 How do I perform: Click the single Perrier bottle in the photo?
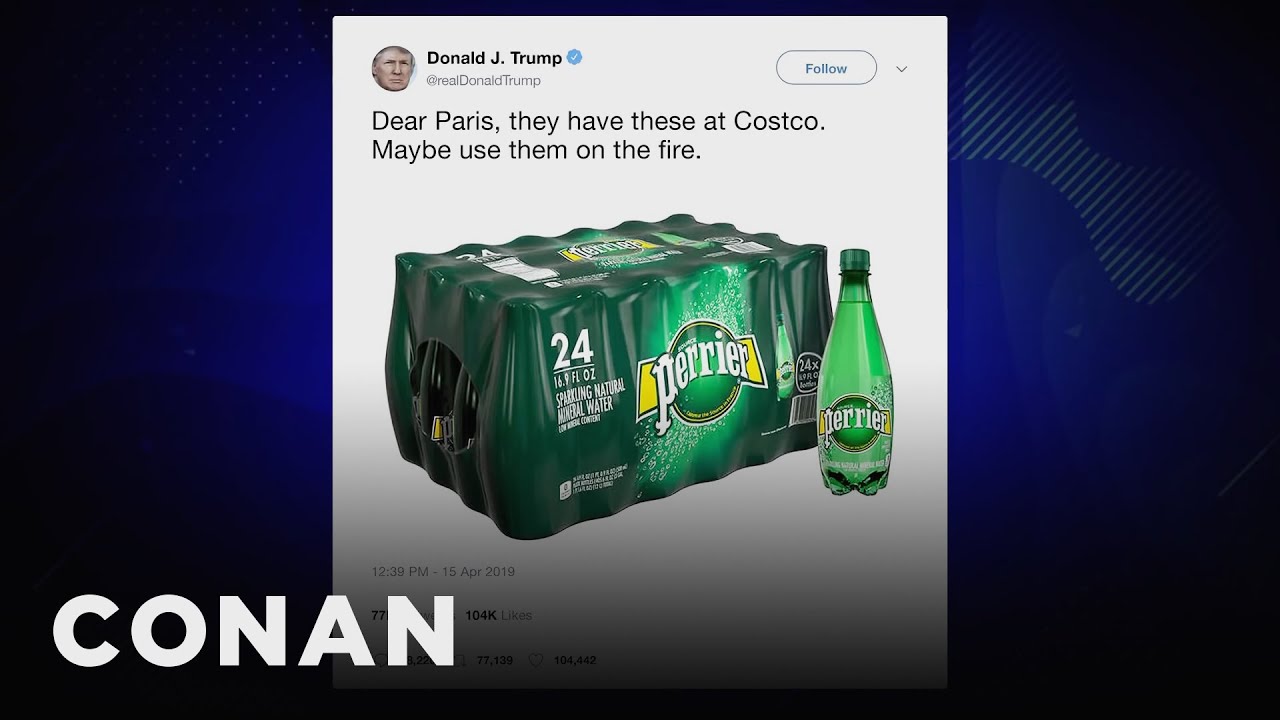856,372
